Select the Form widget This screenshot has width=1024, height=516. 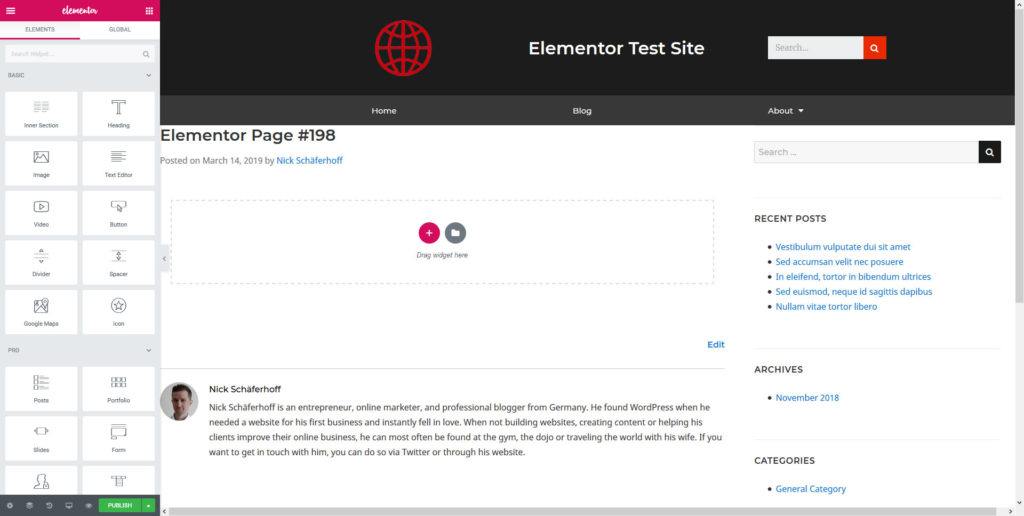tap(118, 438)
